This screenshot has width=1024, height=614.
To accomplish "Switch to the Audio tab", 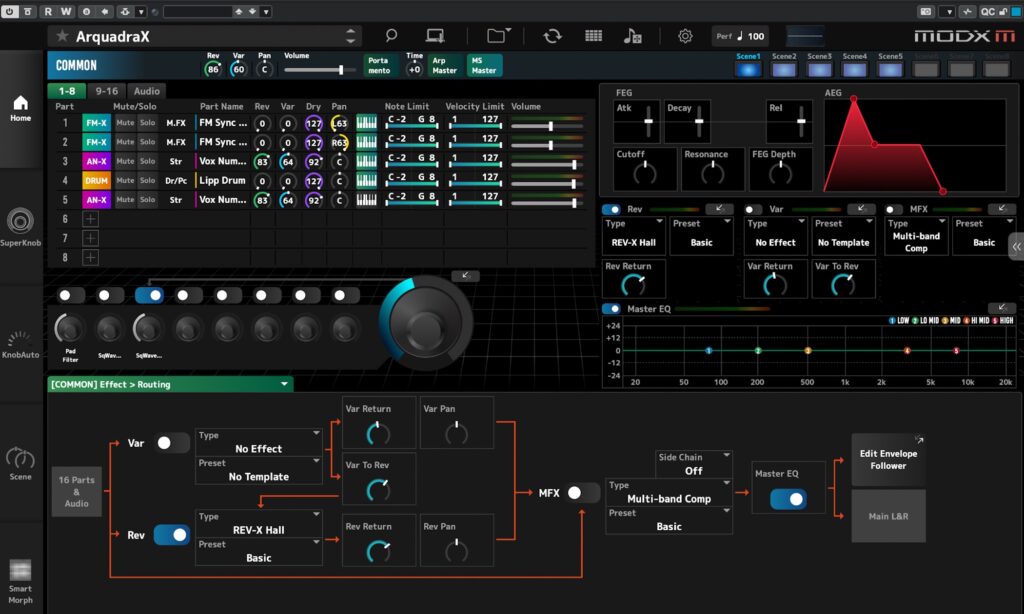I will click(147, 91).
